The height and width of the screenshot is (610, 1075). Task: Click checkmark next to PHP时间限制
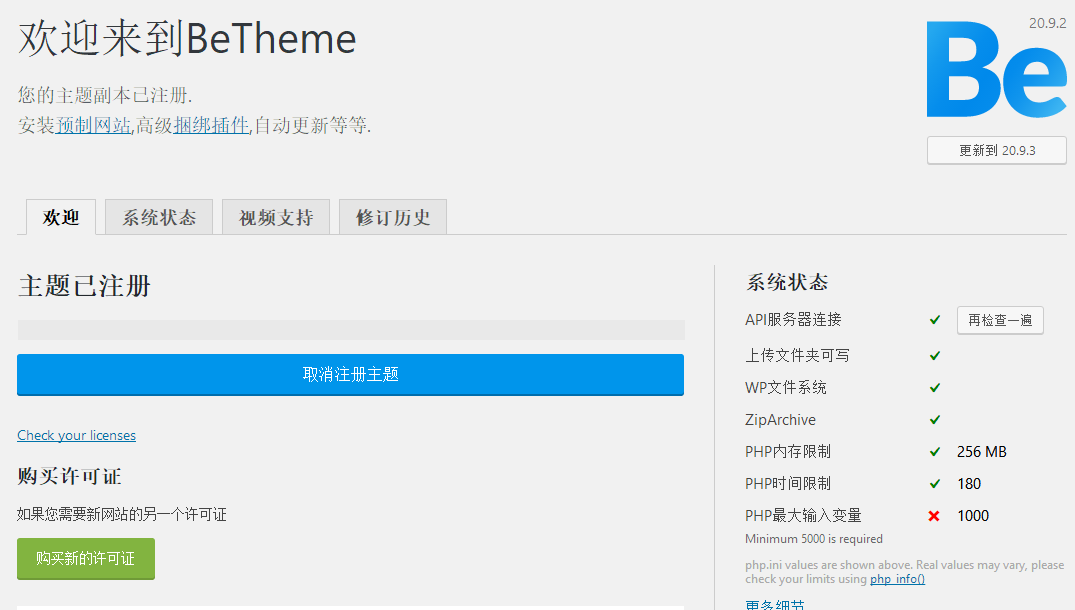(934, 483)
